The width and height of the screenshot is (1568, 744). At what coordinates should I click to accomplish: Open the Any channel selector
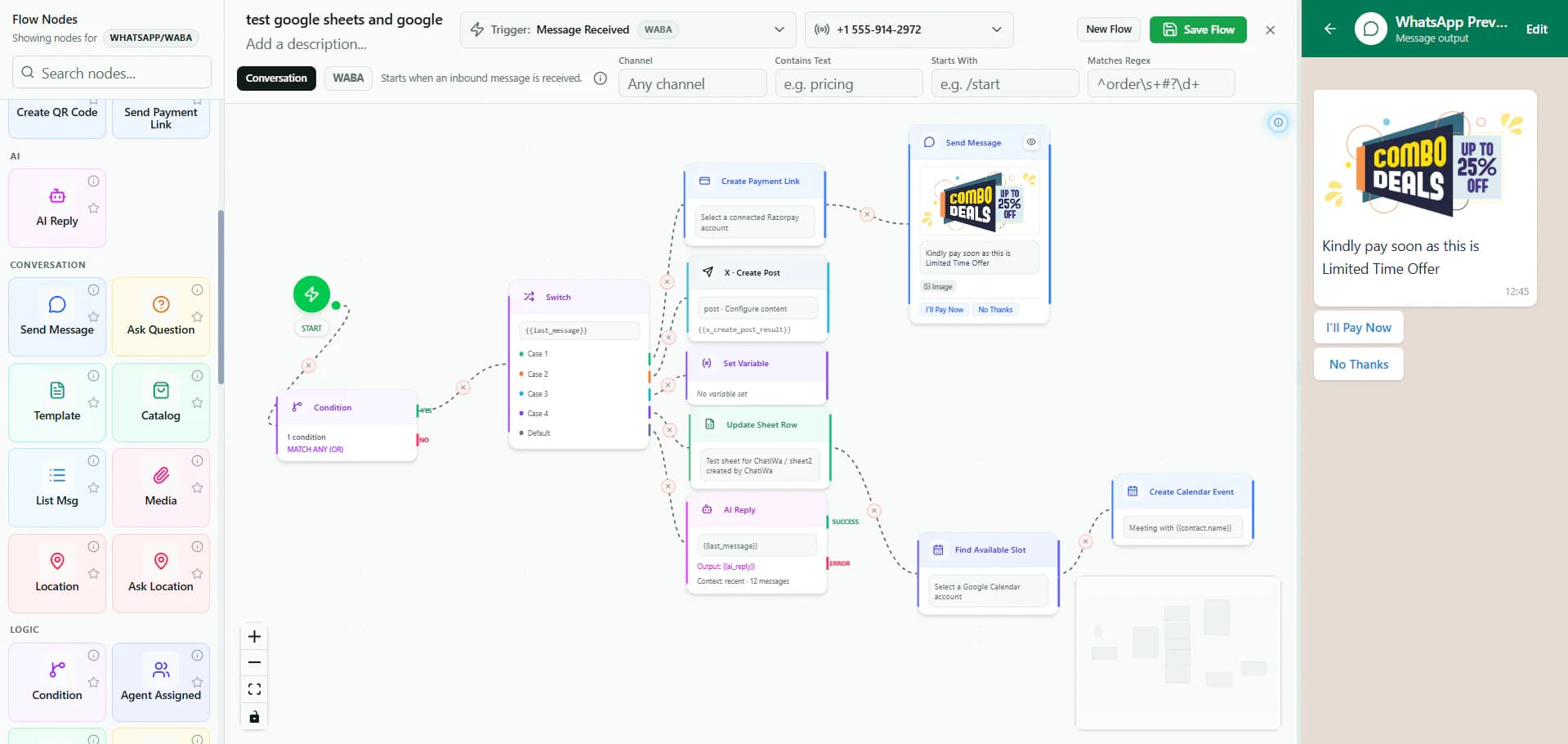point(692,83)
